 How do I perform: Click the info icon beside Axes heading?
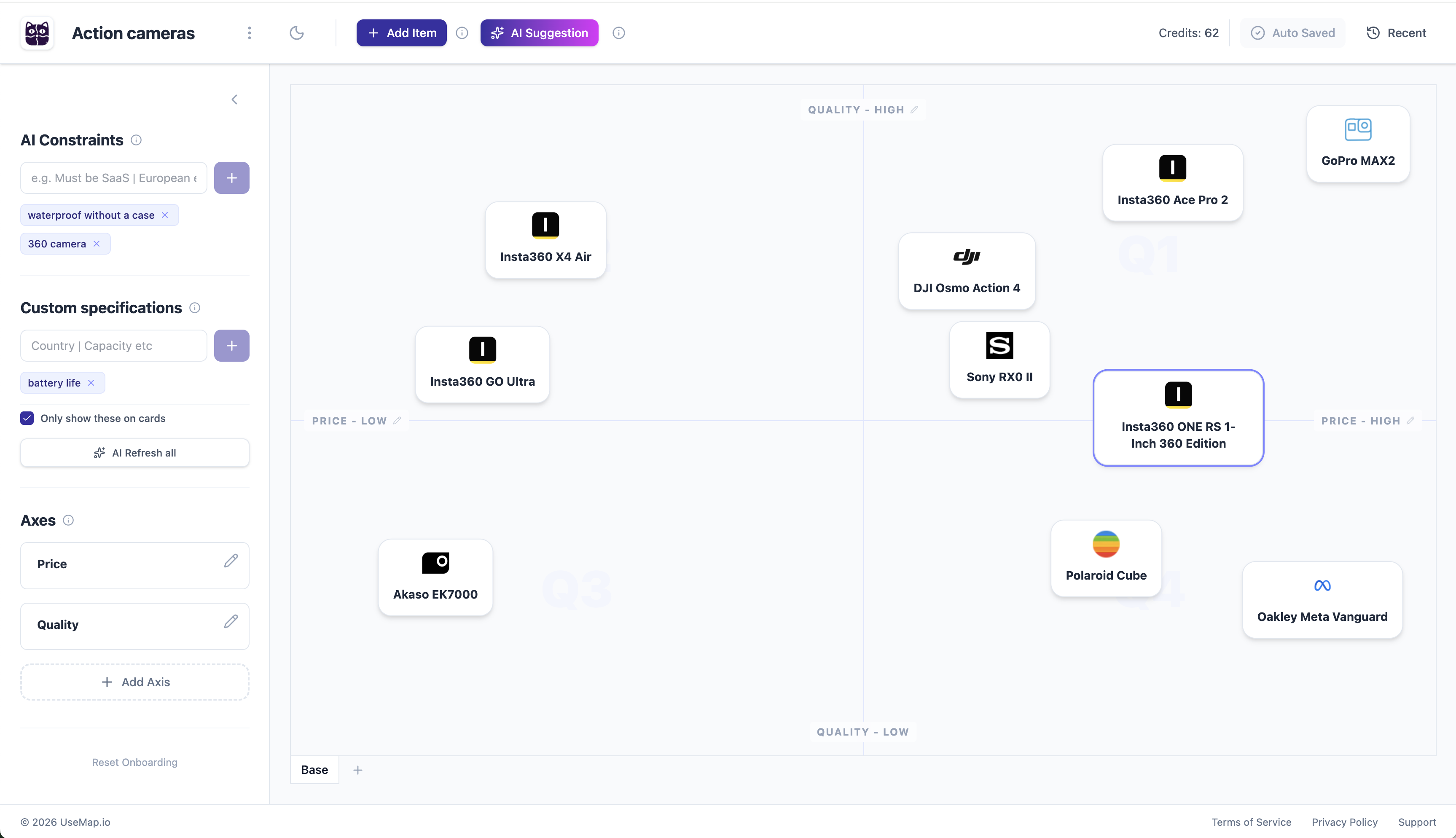click(68, 520)
